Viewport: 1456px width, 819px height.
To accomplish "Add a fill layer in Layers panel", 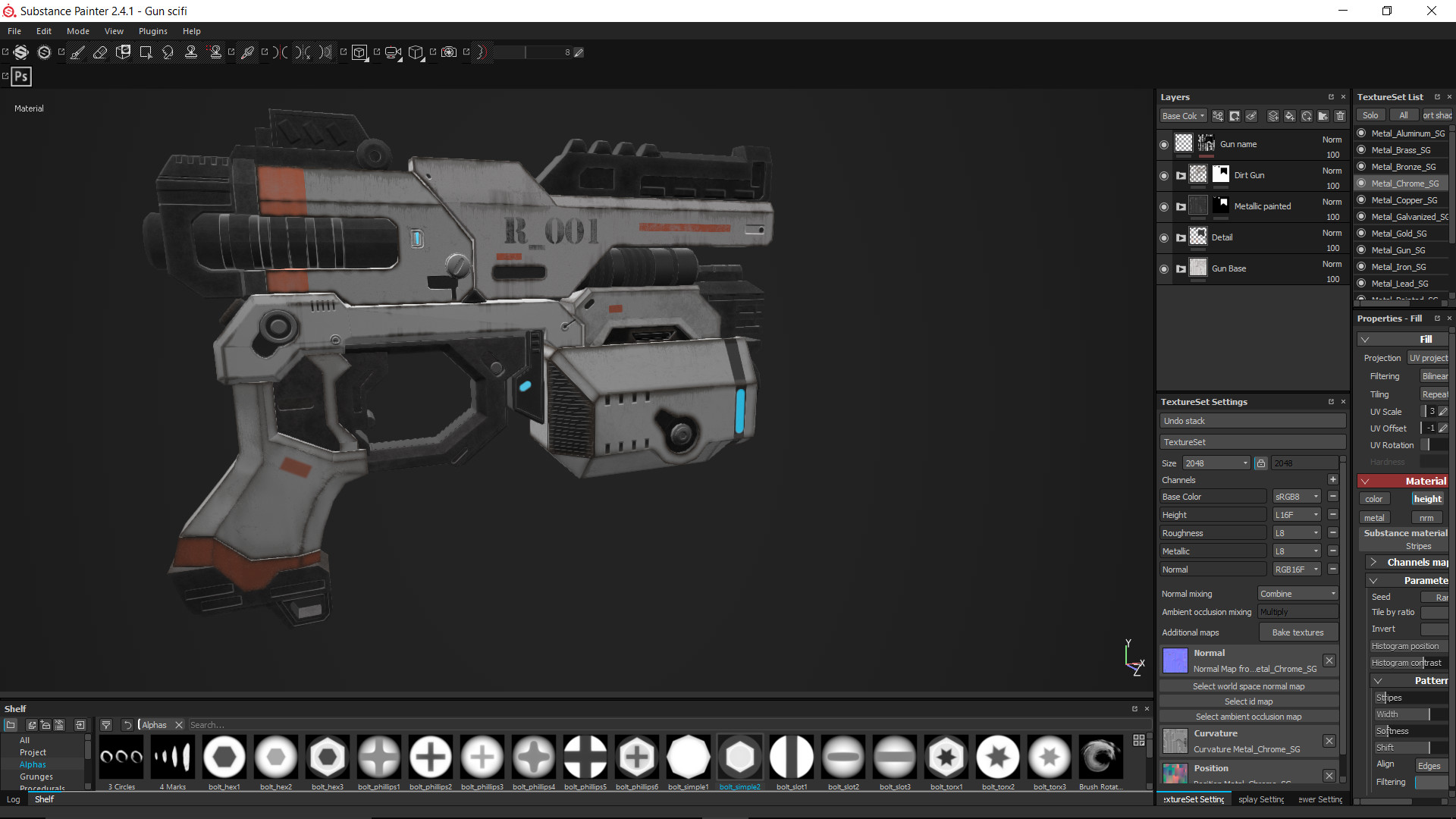I will [1289, 115].
